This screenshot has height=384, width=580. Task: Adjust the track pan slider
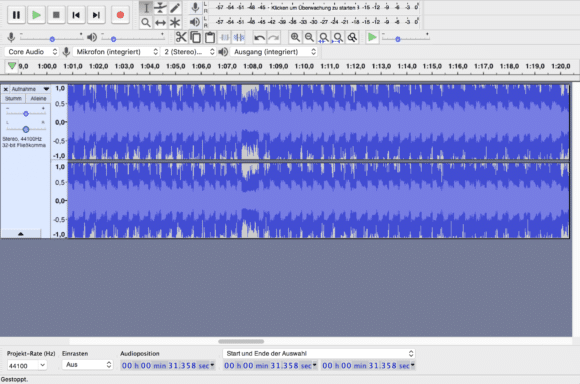(x=26, y=129)
